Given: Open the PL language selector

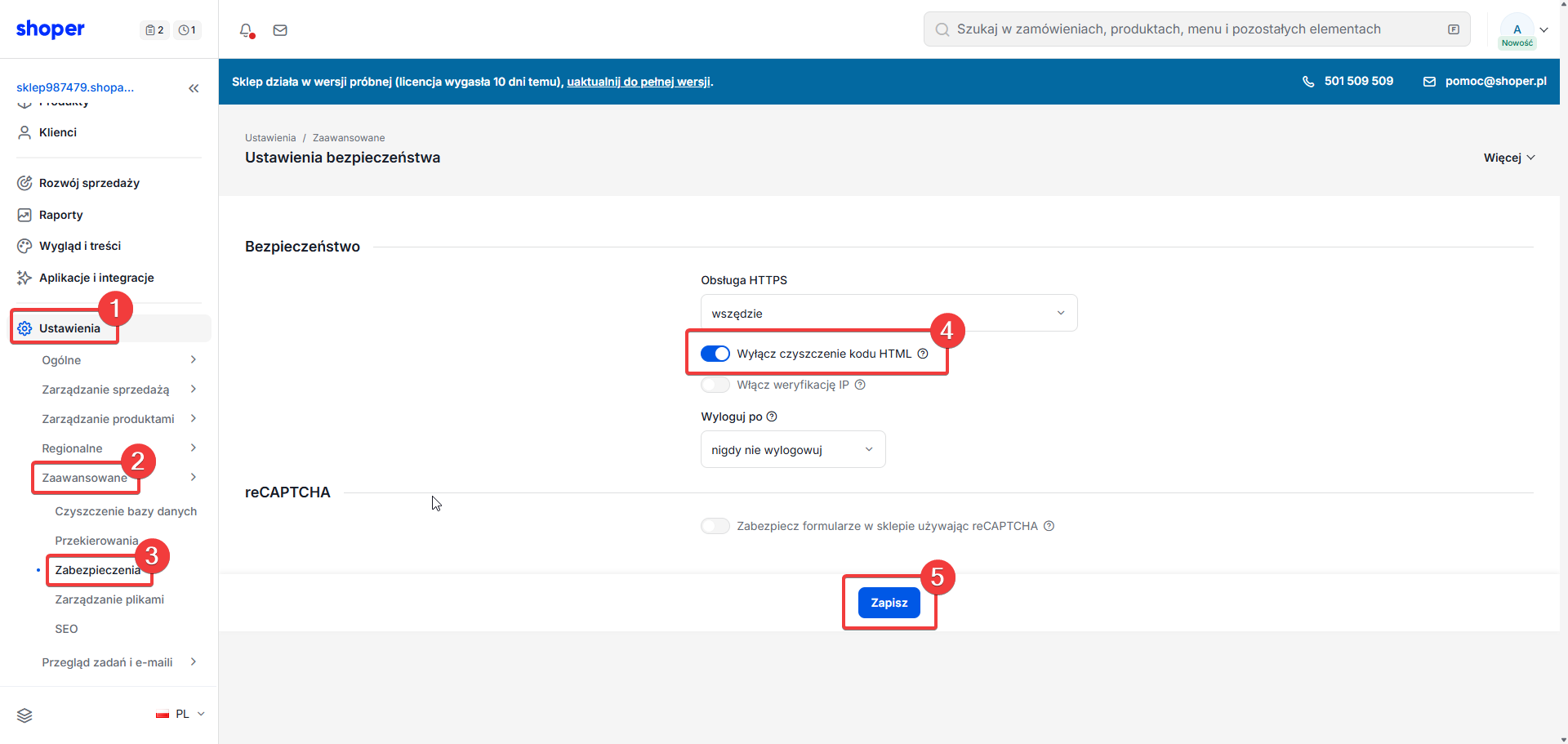Looking at the screenshot, I should 180,714.
